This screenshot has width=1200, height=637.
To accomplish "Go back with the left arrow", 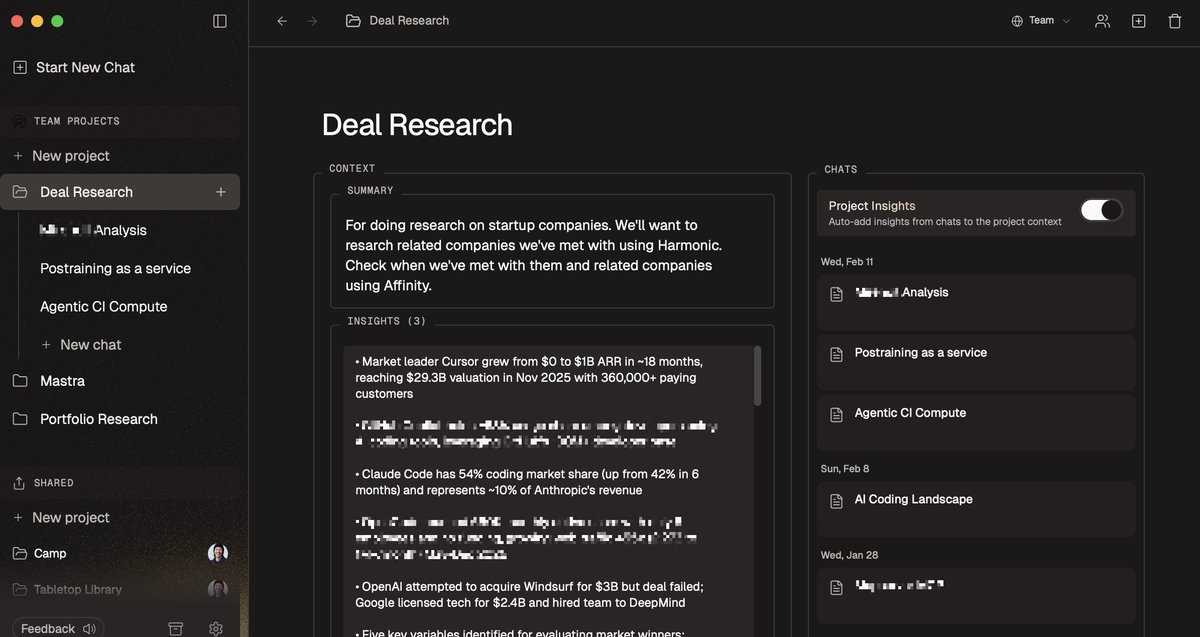I will click(282, 21).
